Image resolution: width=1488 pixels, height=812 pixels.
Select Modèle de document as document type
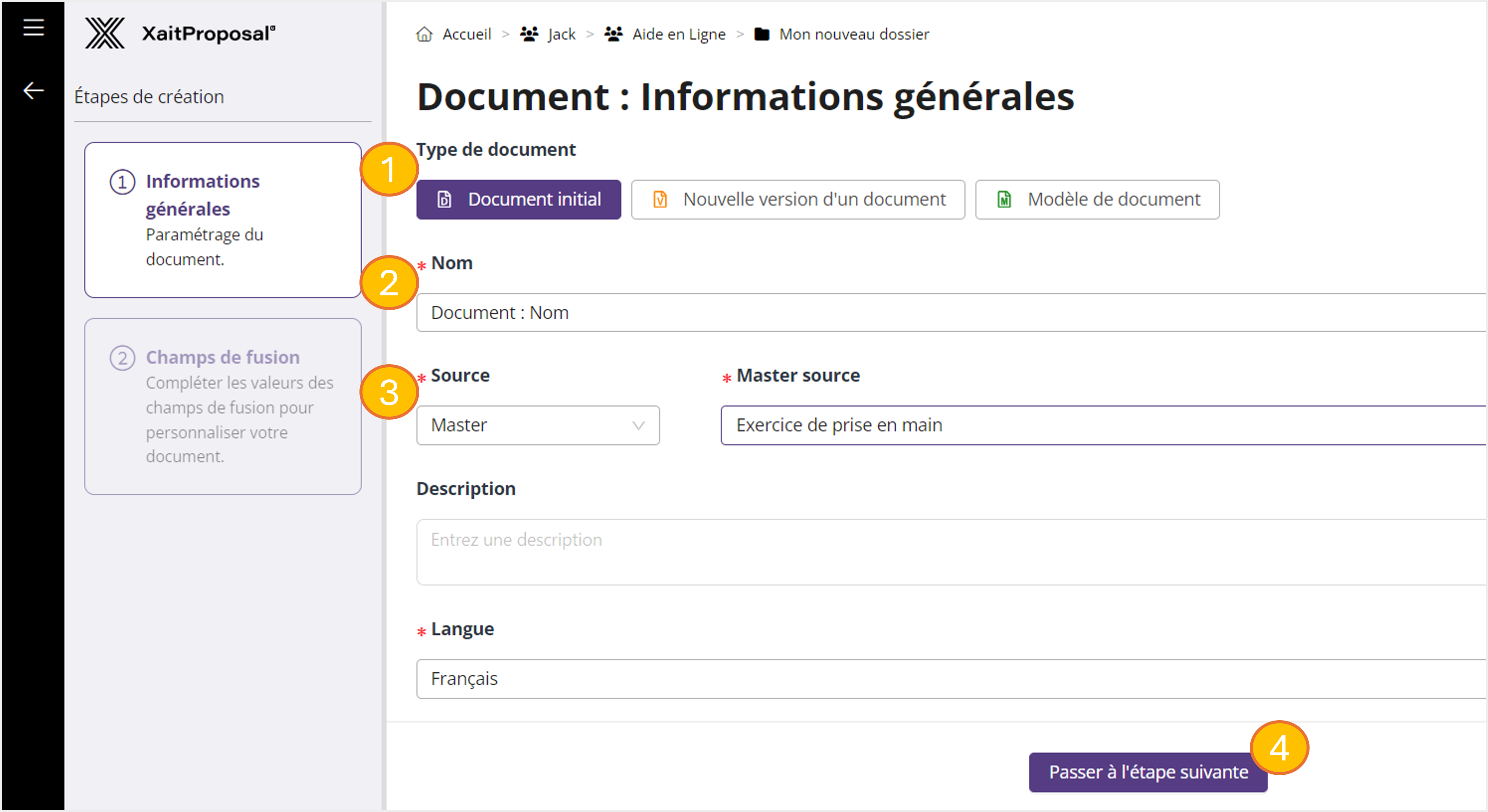pos(1097,199)
